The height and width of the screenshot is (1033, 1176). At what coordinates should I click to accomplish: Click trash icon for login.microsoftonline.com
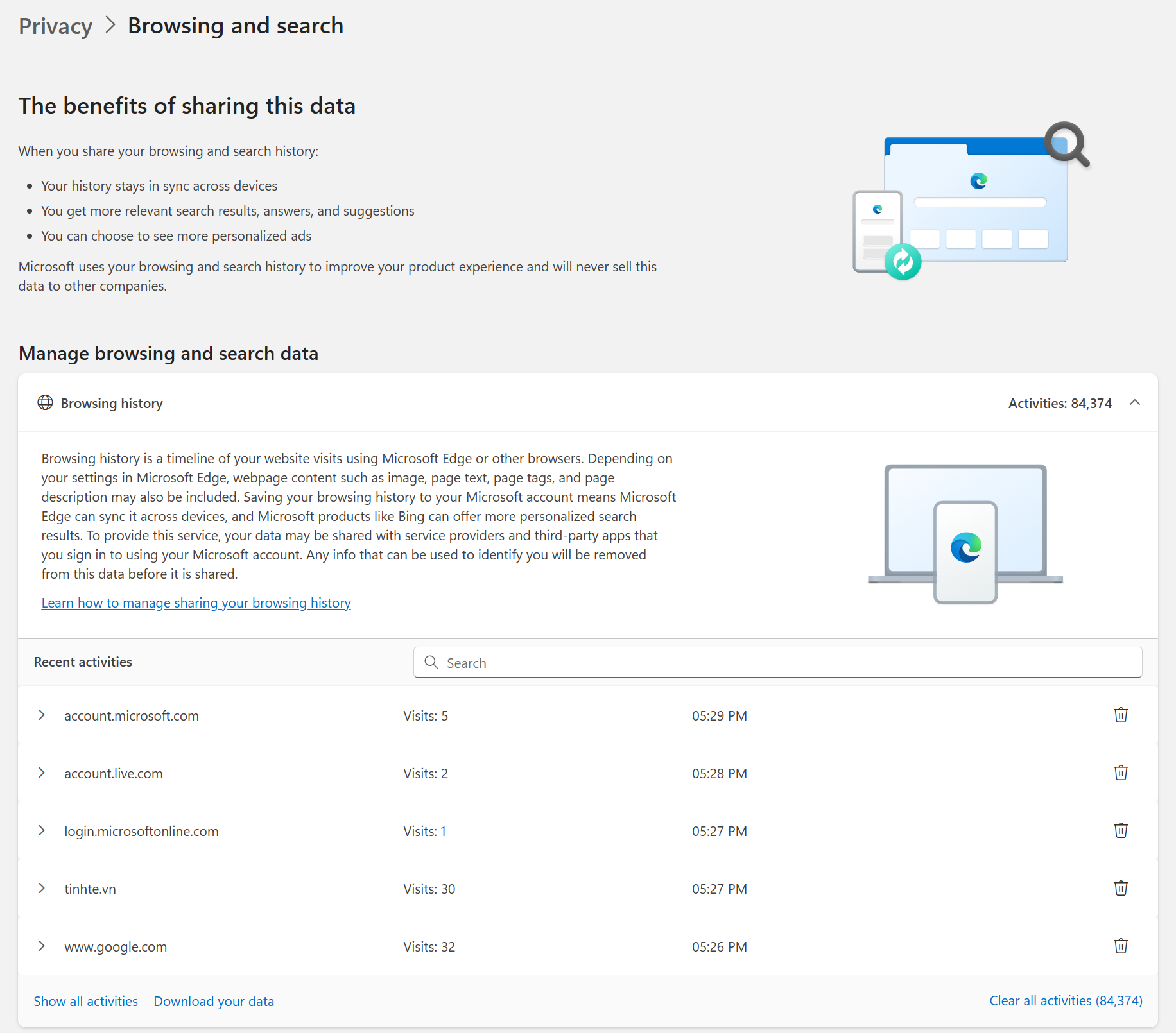pyautogui.click(x=1121, y=830)
